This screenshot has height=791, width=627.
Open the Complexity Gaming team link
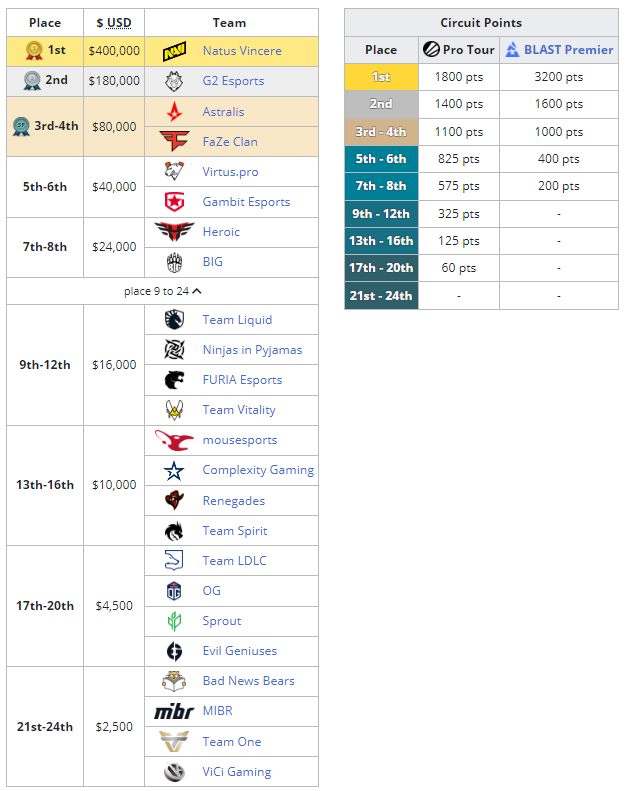258,470
